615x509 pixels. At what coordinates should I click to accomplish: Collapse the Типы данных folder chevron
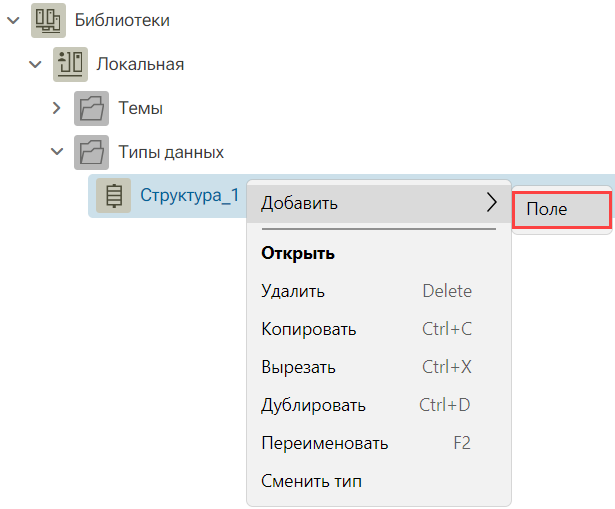pyautogui.click(x=57, y=151)
